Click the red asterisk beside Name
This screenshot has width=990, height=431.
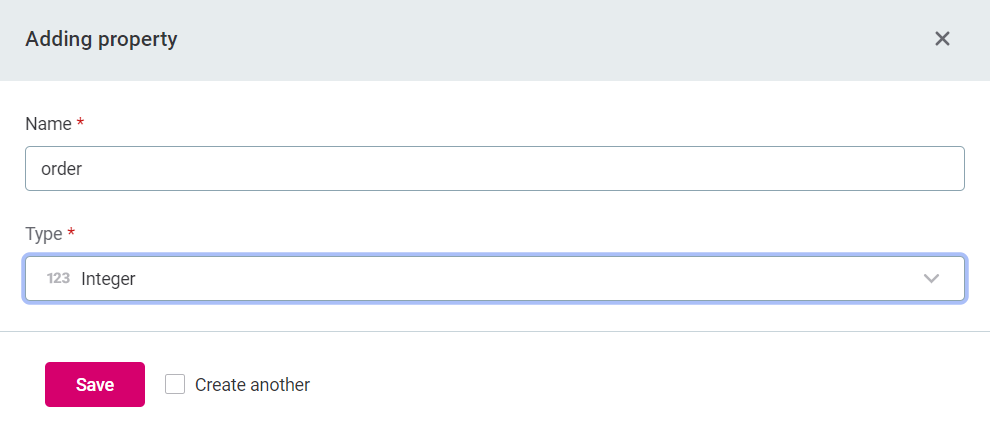pos(80,123)
